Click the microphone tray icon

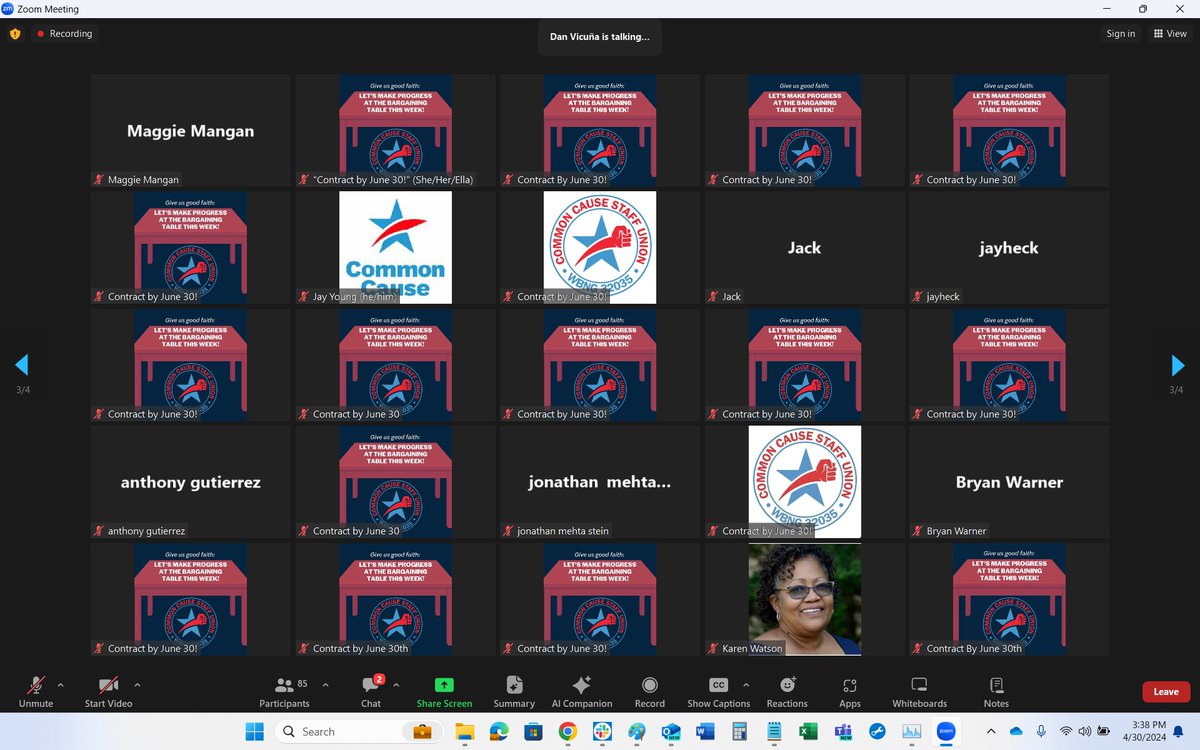[x=1041, y=731]
